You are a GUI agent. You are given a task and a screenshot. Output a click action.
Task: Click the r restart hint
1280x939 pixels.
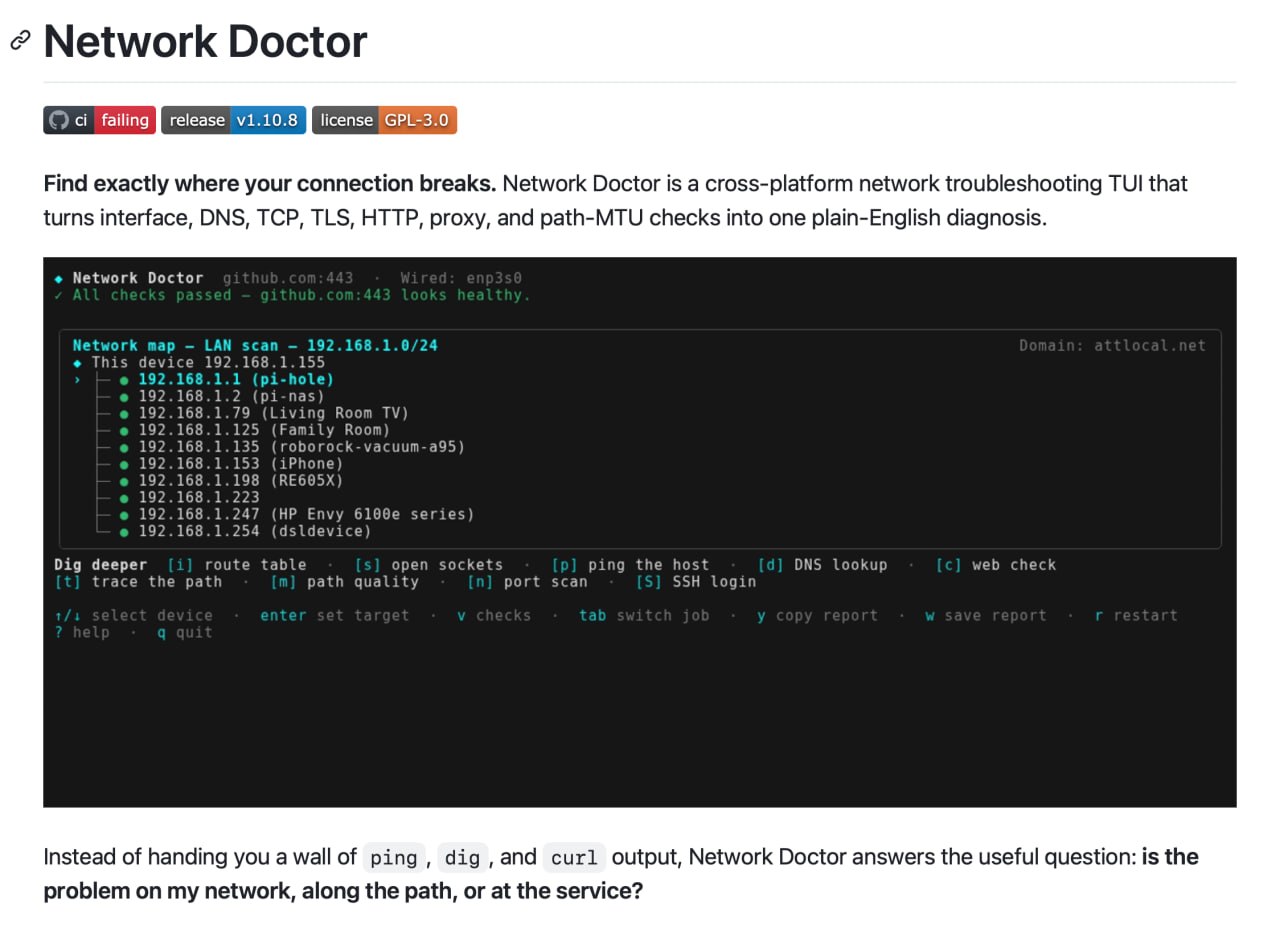point(1136,616)
